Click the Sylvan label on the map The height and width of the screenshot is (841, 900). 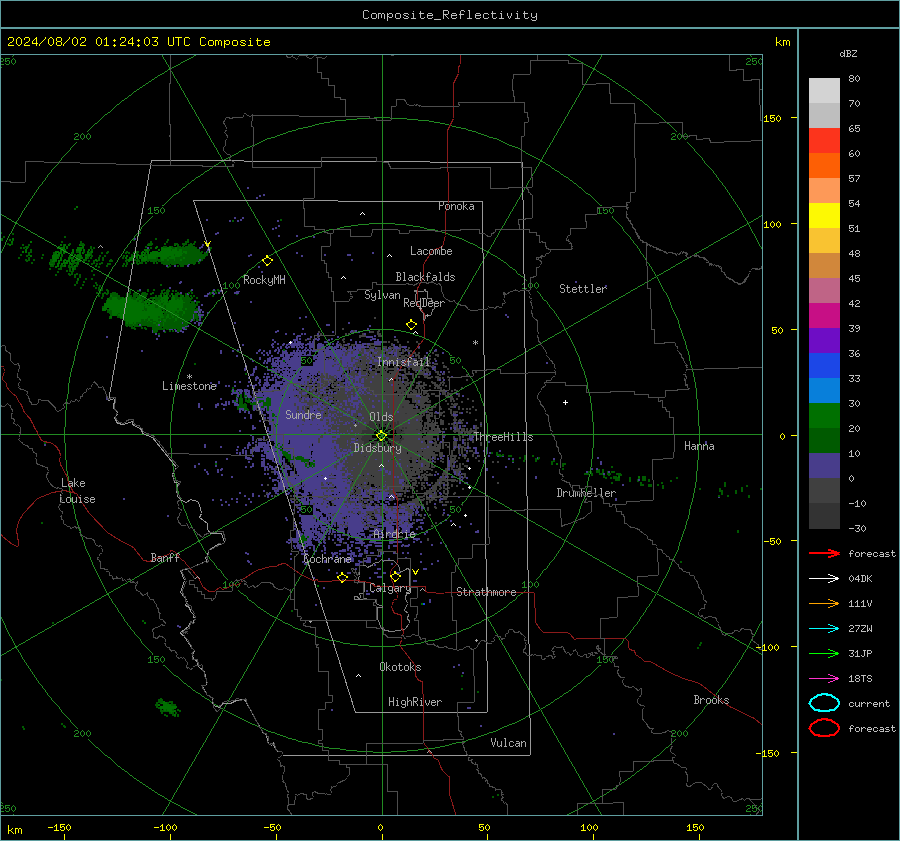coord(382,295)
